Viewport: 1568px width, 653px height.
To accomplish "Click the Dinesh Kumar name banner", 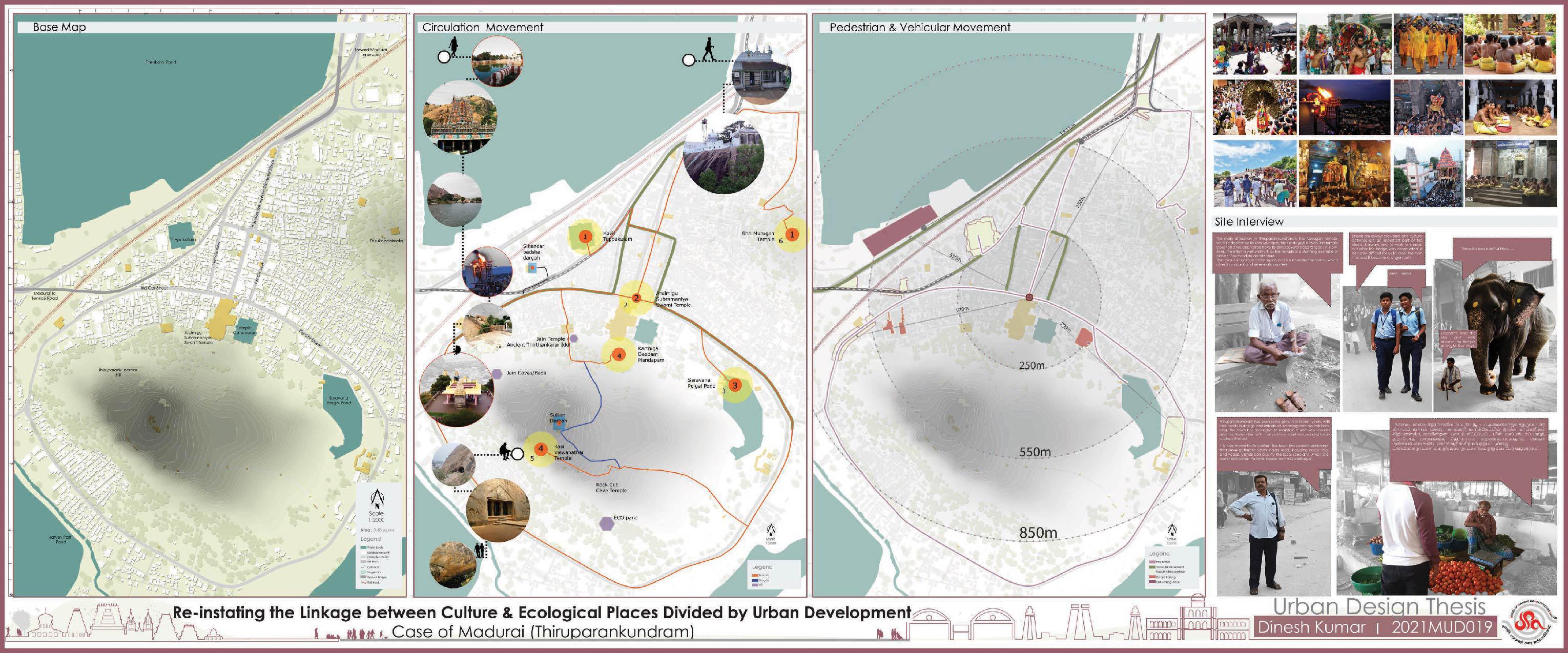I will [1311, 627].
